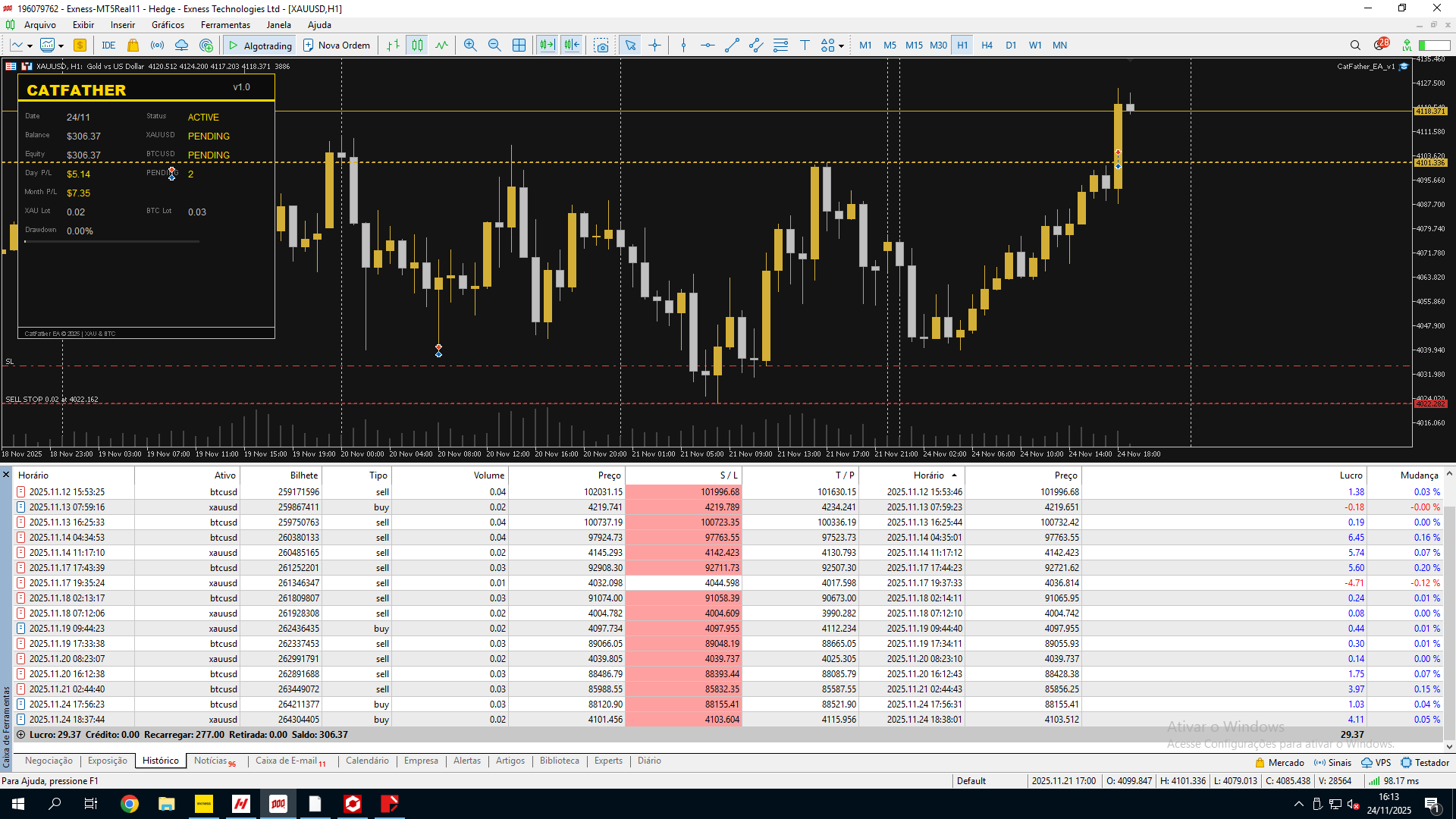
Task: Select the crosshair cursor tool
Action: click(x=654, y=45)
